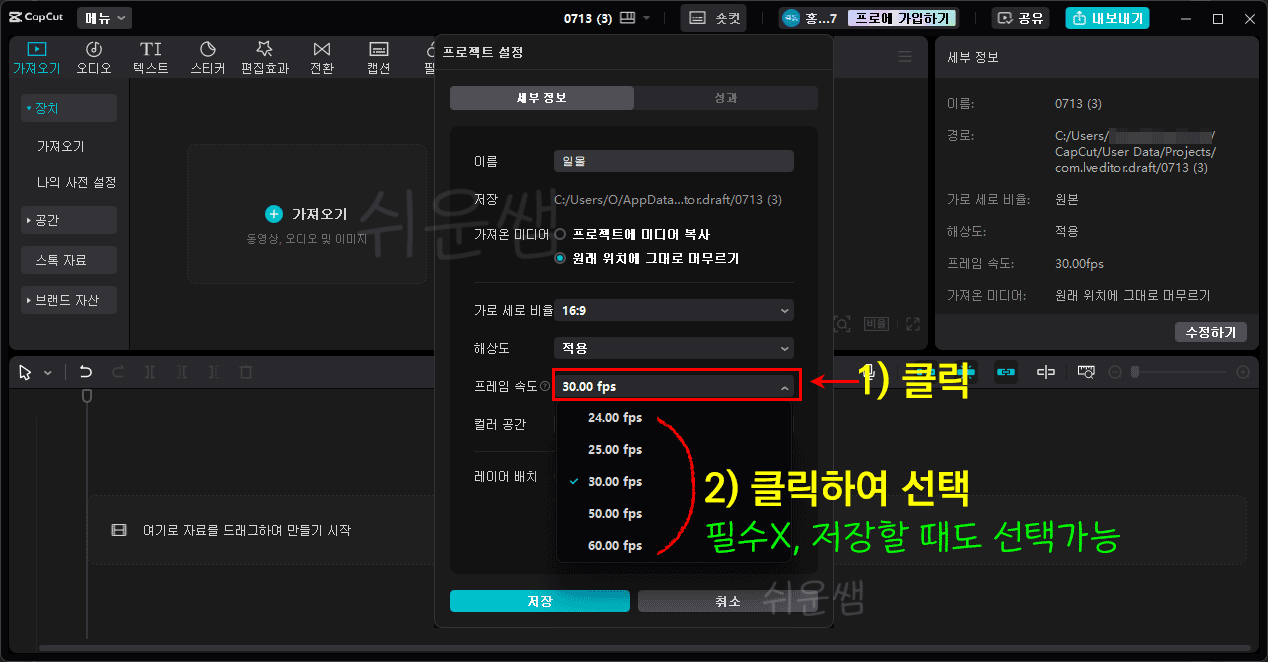Image resolution: width=1268 pixels, height=662 pixels.
Task: Select 가져오기 under 장치 in sidebar
Action: pos(61,146)
